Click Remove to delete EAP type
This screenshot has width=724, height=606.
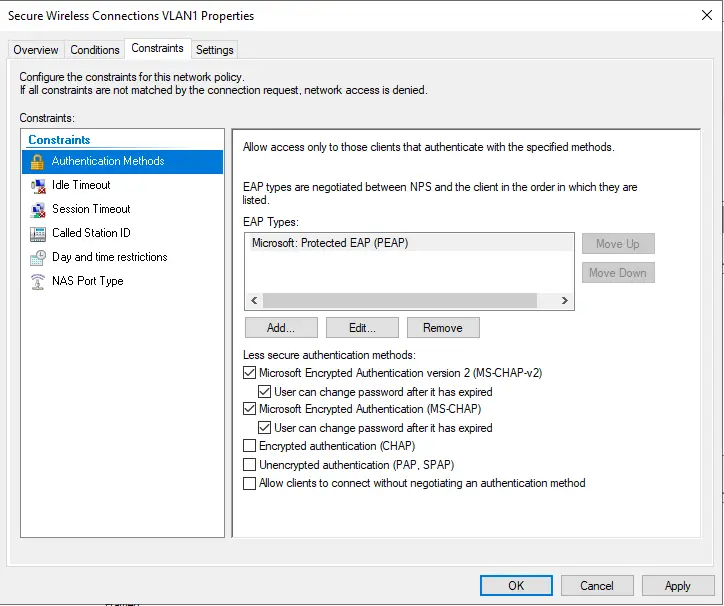[x=443, y=327]
